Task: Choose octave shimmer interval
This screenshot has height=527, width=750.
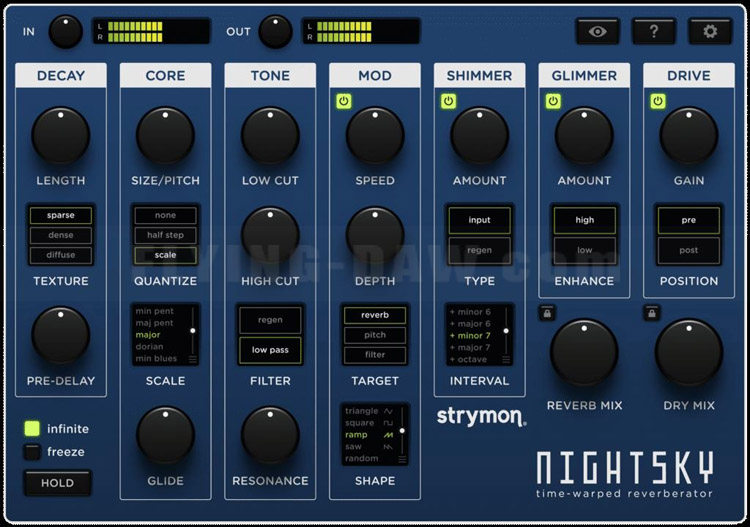Action: [x=468, y=360]
